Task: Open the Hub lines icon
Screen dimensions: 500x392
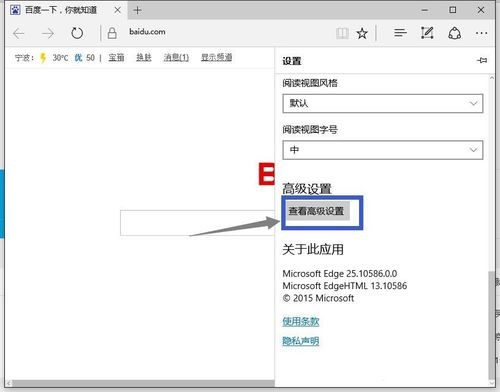Action: [x=400, y=33]
